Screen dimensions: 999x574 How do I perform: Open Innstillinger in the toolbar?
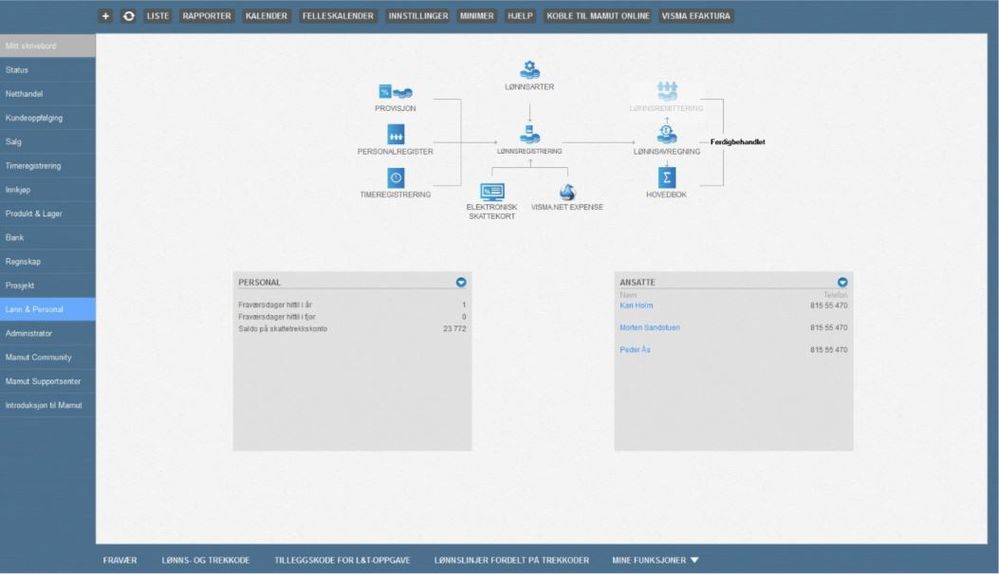tap(418, 16)
